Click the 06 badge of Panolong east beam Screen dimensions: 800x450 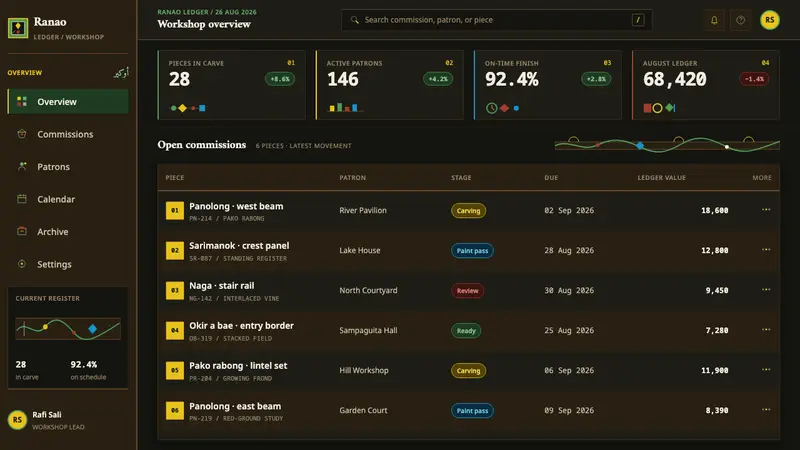174,410
